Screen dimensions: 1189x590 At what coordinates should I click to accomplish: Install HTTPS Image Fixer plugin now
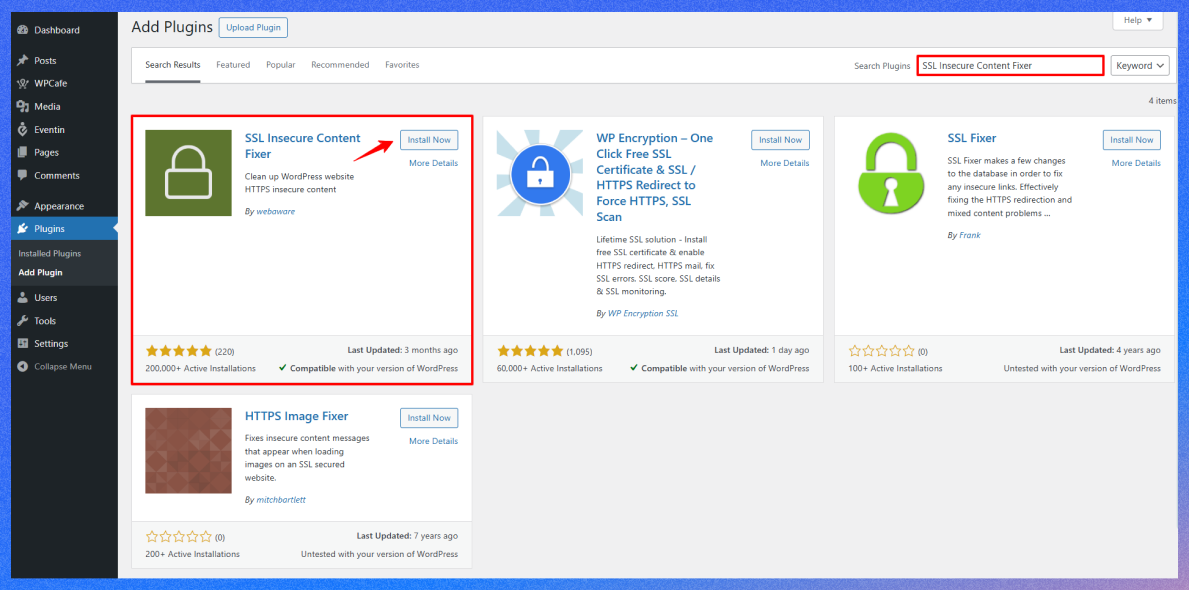click(x=429, y=418)
